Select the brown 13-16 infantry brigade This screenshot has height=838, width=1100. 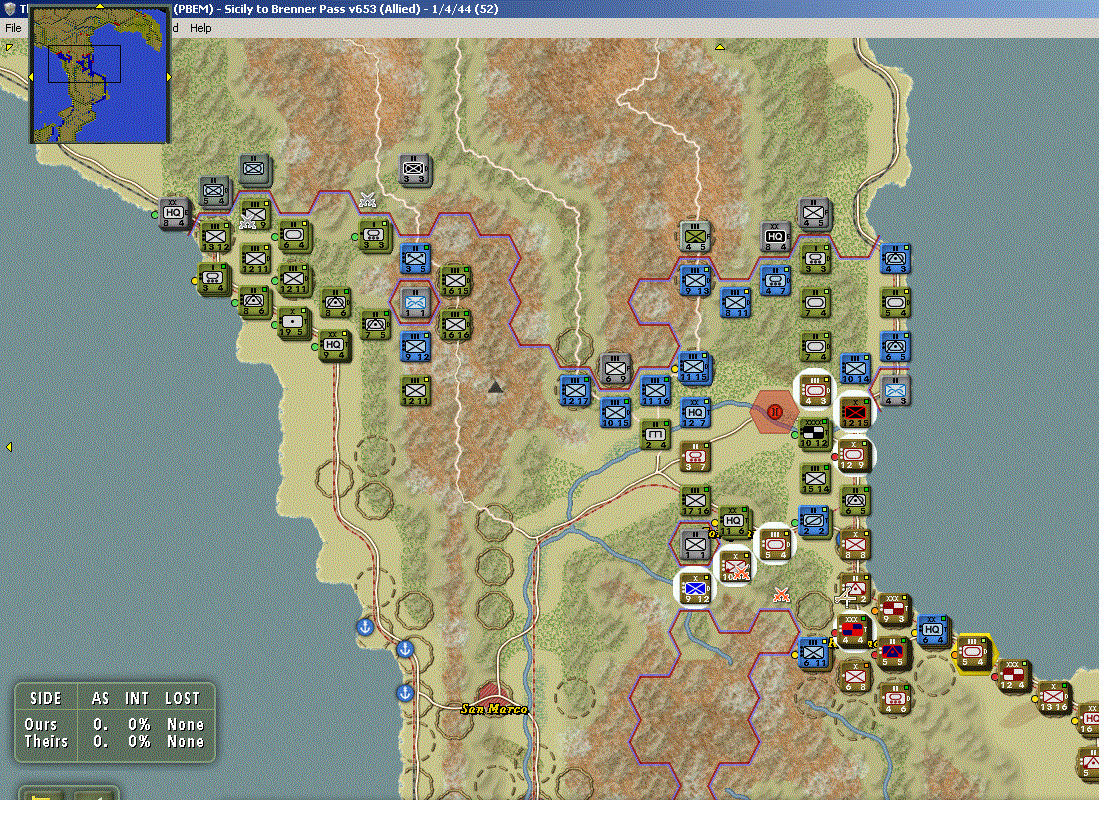(1052, 696)
